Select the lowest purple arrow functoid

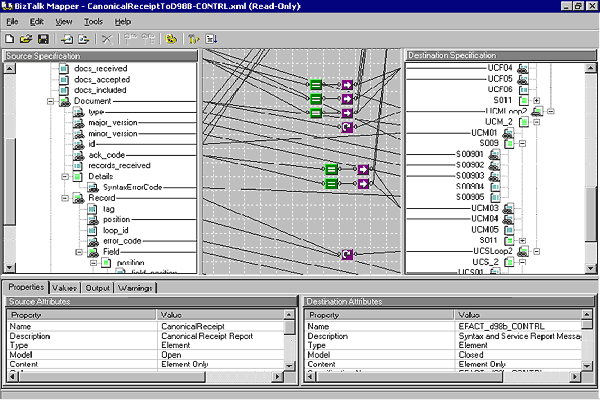tap(363, 184)
